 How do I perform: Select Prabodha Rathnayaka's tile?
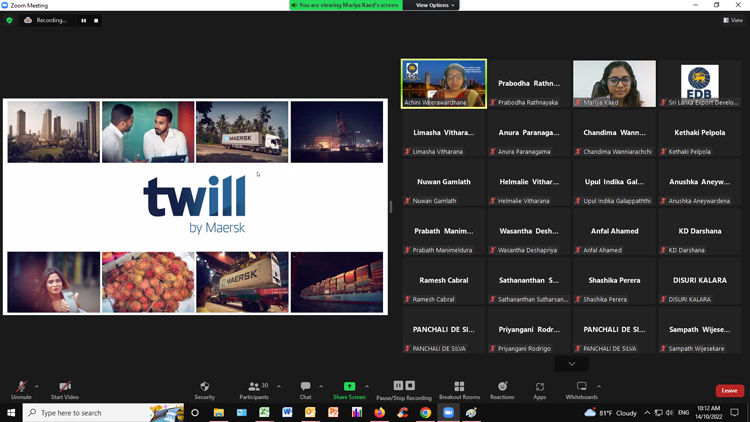(x=529, y=84)
